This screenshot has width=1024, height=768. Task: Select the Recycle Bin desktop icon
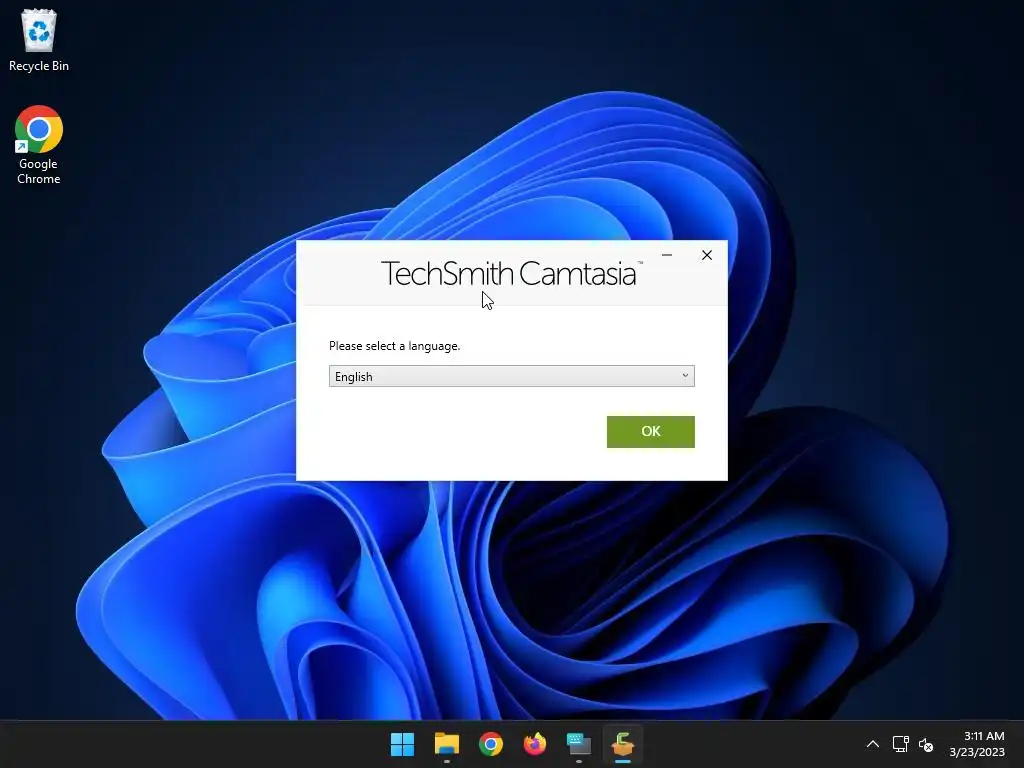coord(39,40)
